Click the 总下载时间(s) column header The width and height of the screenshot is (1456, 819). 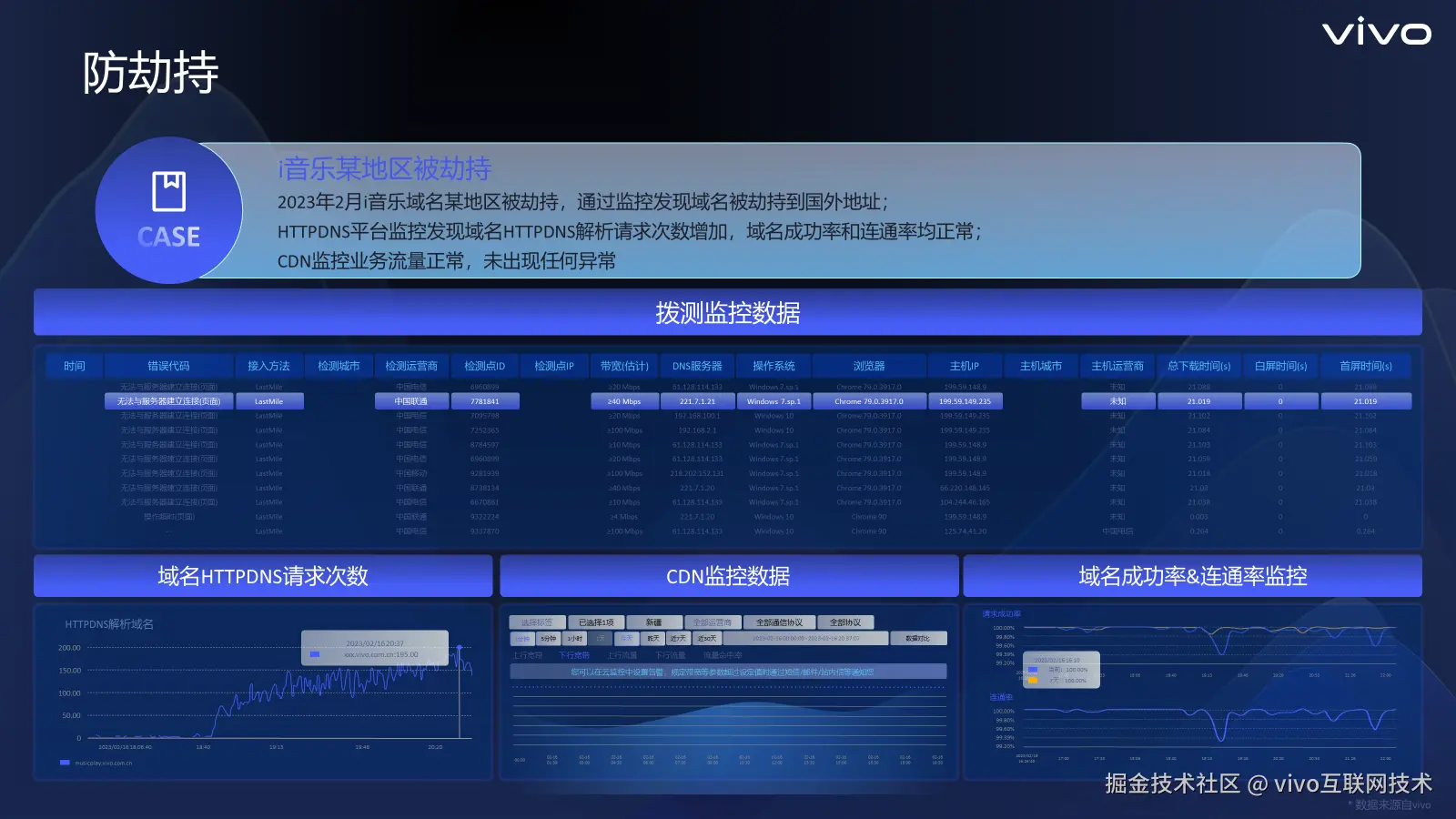coord(1199,366)
